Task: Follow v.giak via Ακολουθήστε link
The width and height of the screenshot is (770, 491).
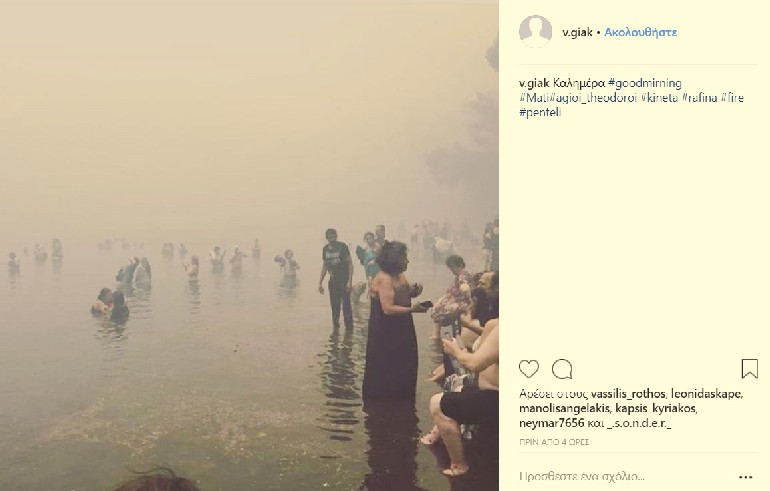Action: [x=640, y=32]
